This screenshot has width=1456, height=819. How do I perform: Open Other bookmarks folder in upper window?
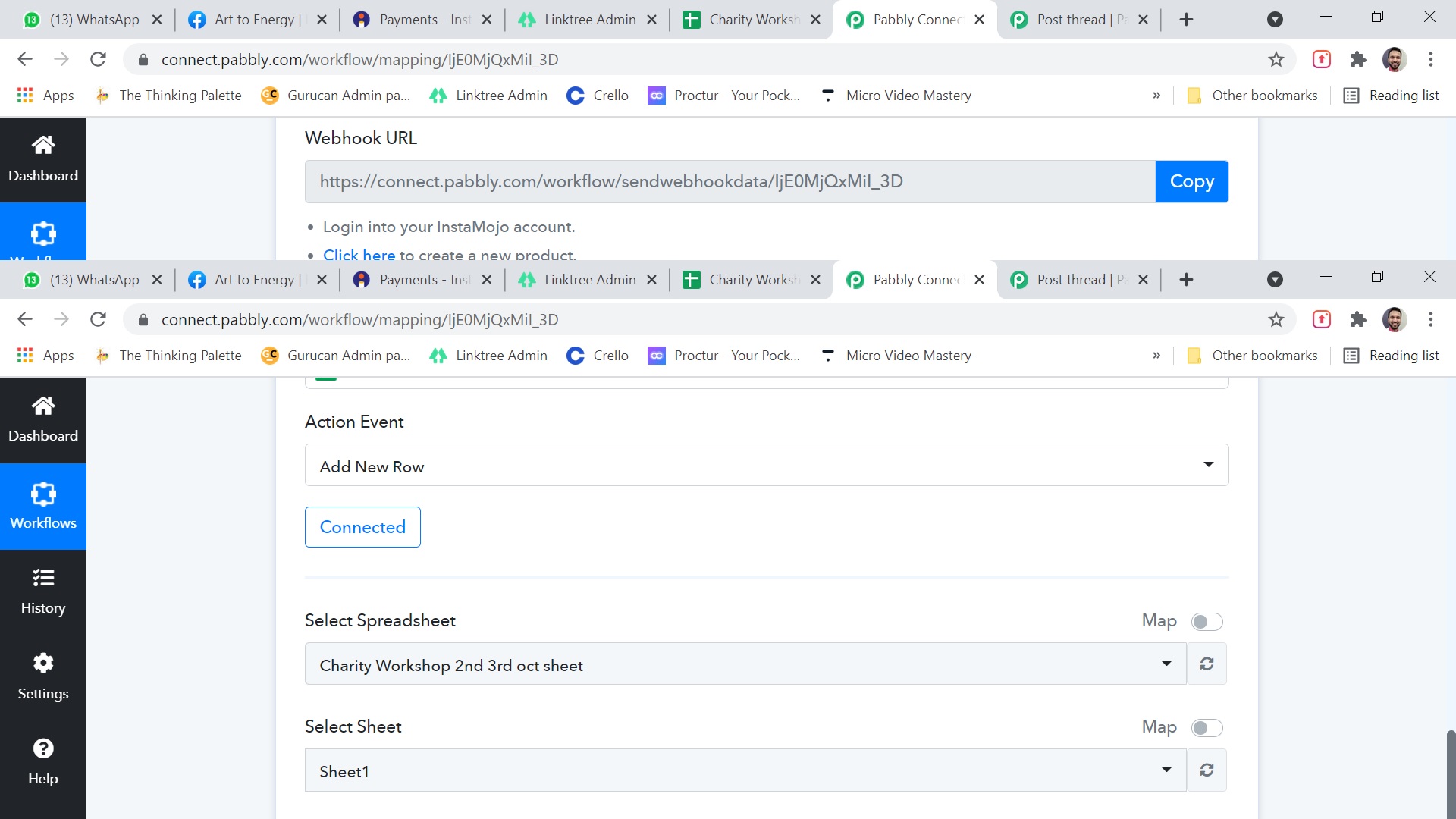[1253, 96]
